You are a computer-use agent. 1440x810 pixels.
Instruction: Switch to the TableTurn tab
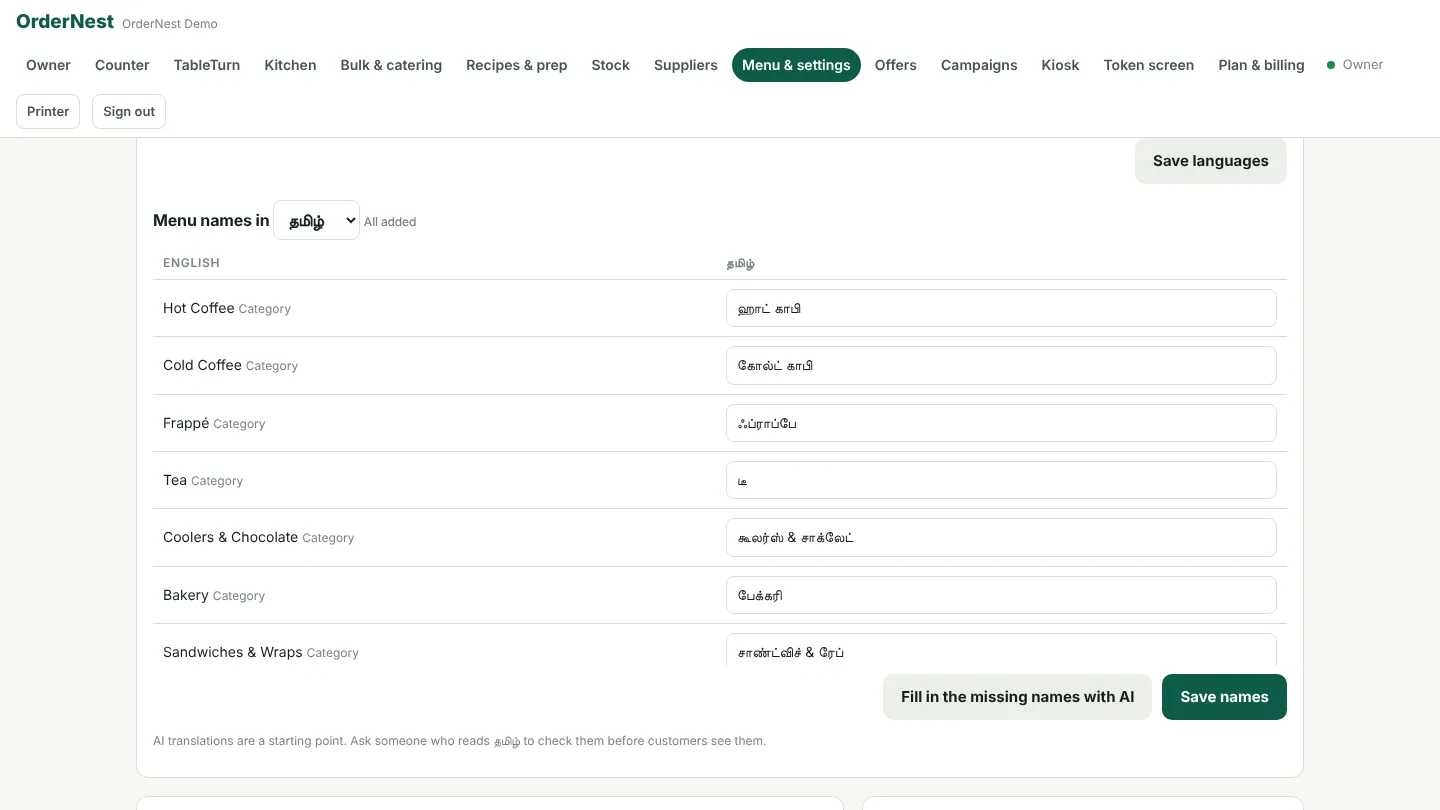coord(207,65)
